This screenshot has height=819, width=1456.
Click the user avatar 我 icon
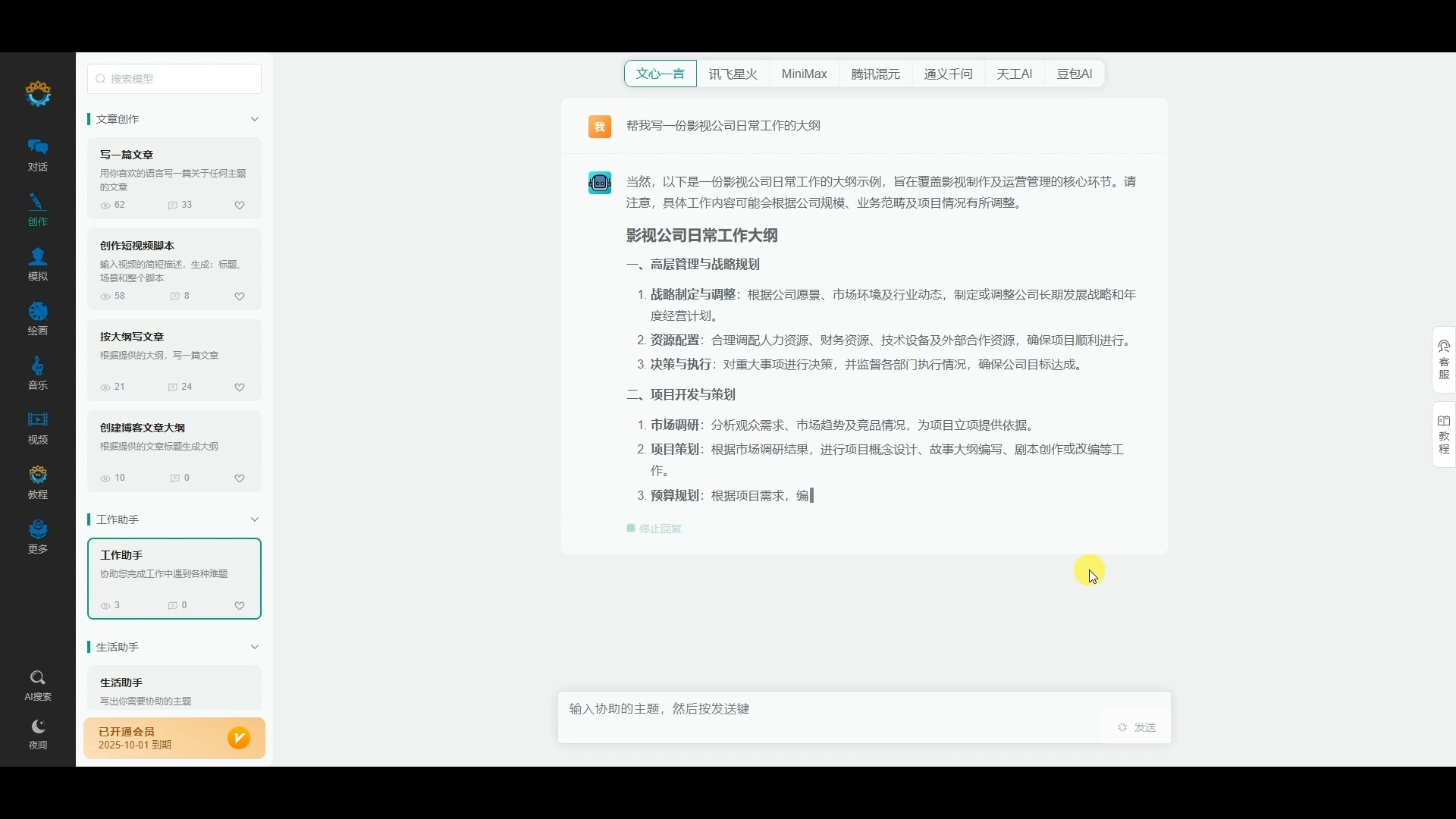point(600,127)
